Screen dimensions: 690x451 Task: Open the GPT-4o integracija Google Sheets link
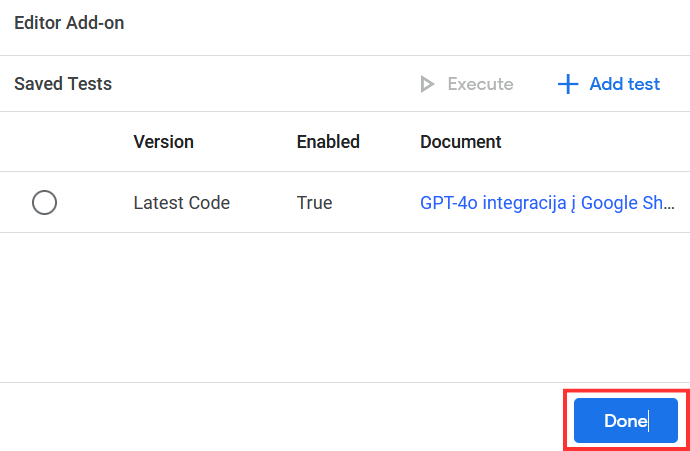pos(547,203)
